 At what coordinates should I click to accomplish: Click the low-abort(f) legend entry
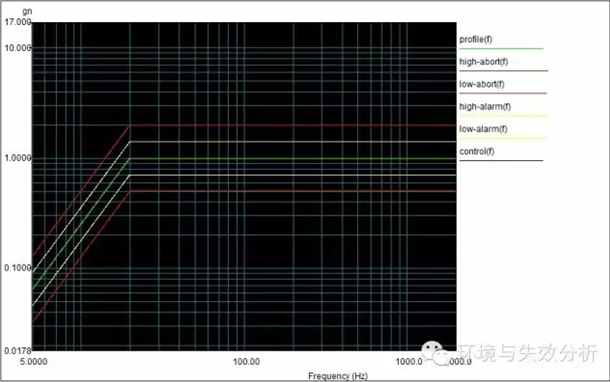482,84
